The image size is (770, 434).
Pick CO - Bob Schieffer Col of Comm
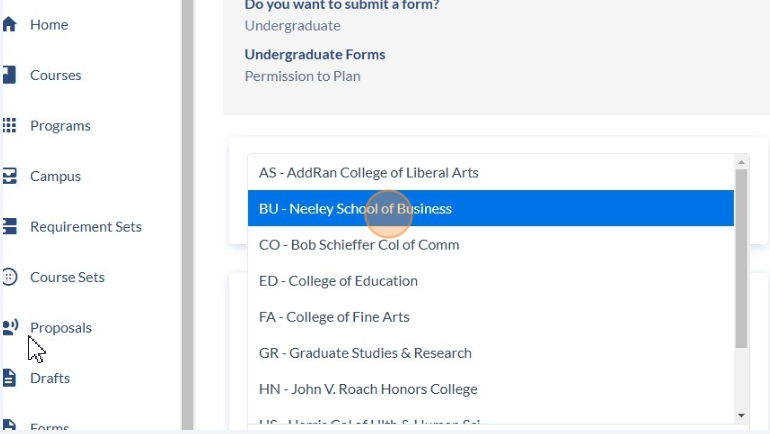pyautogui.click(x=491, y=244)
